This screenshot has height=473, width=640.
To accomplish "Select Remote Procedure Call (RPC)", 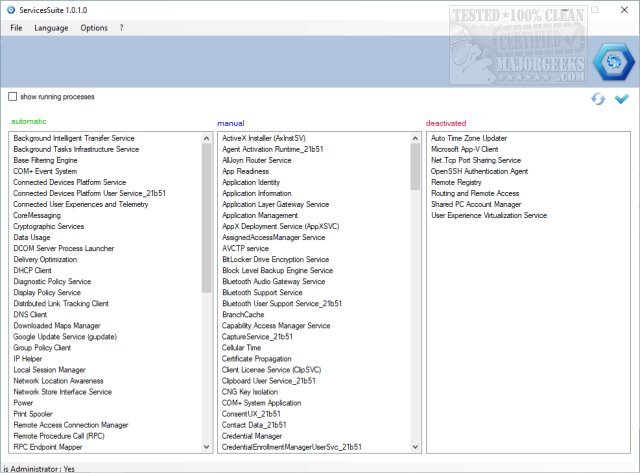I will pyautogui.click(x=59, y=436).
